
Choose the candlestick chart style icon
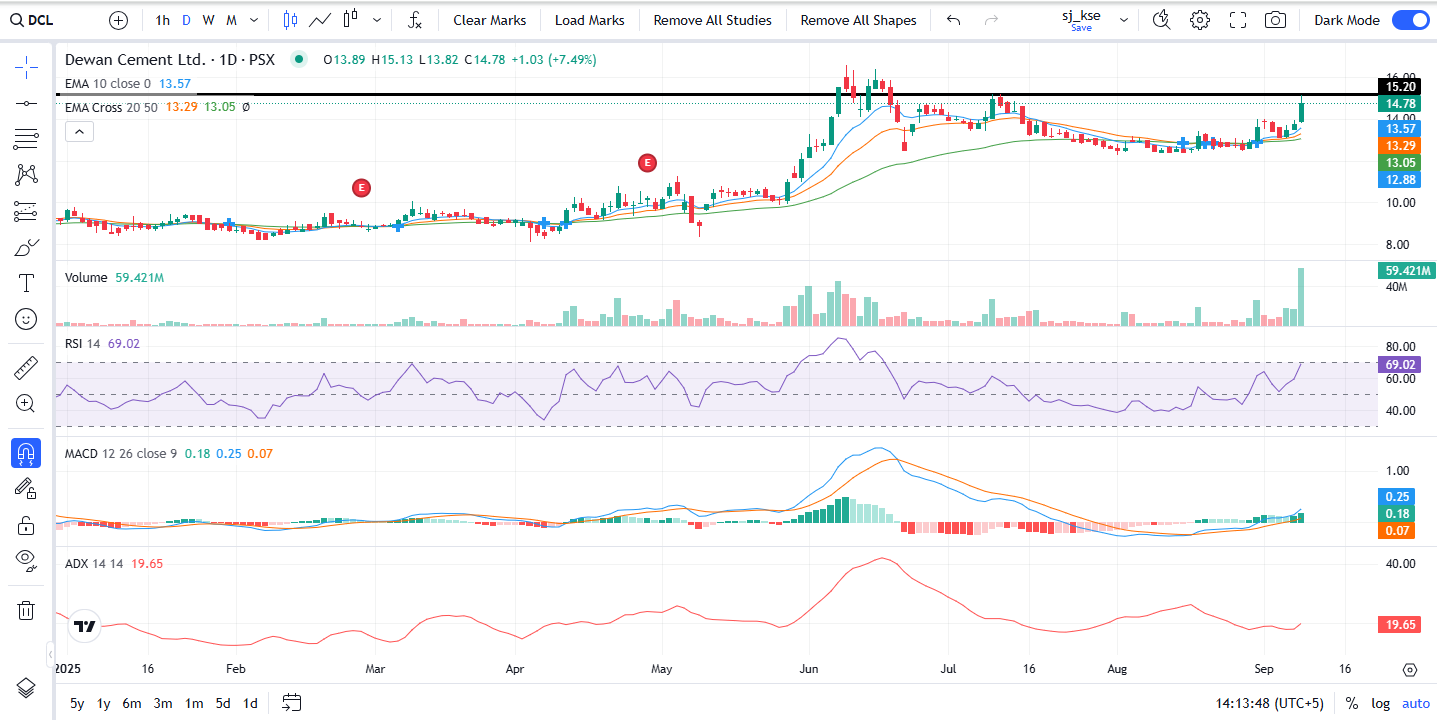[x=290, y=20]
